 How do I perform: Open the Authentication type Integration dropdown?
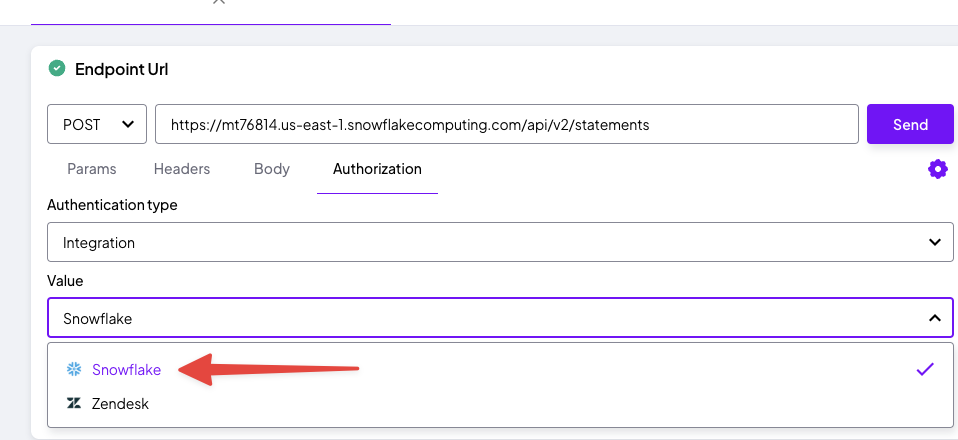(x=500, y=242)
